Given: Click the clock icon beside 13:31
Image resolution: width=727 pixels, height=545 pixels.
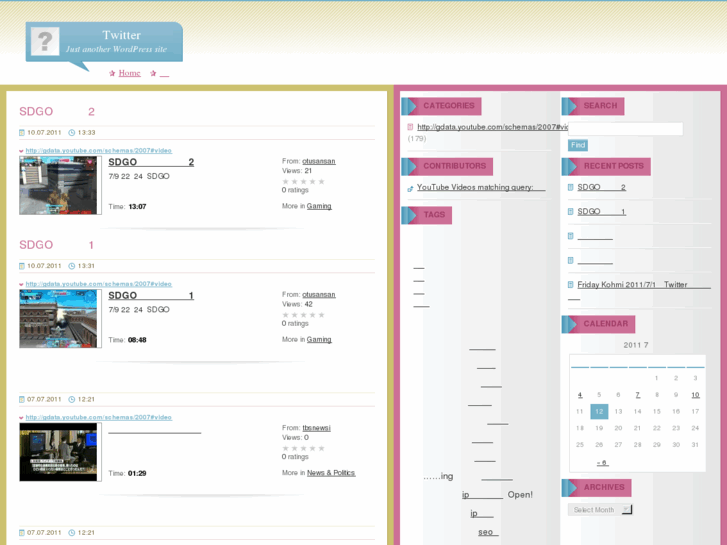Looking at the screenshot, I should pyautogui.click(x=72, y=266).
